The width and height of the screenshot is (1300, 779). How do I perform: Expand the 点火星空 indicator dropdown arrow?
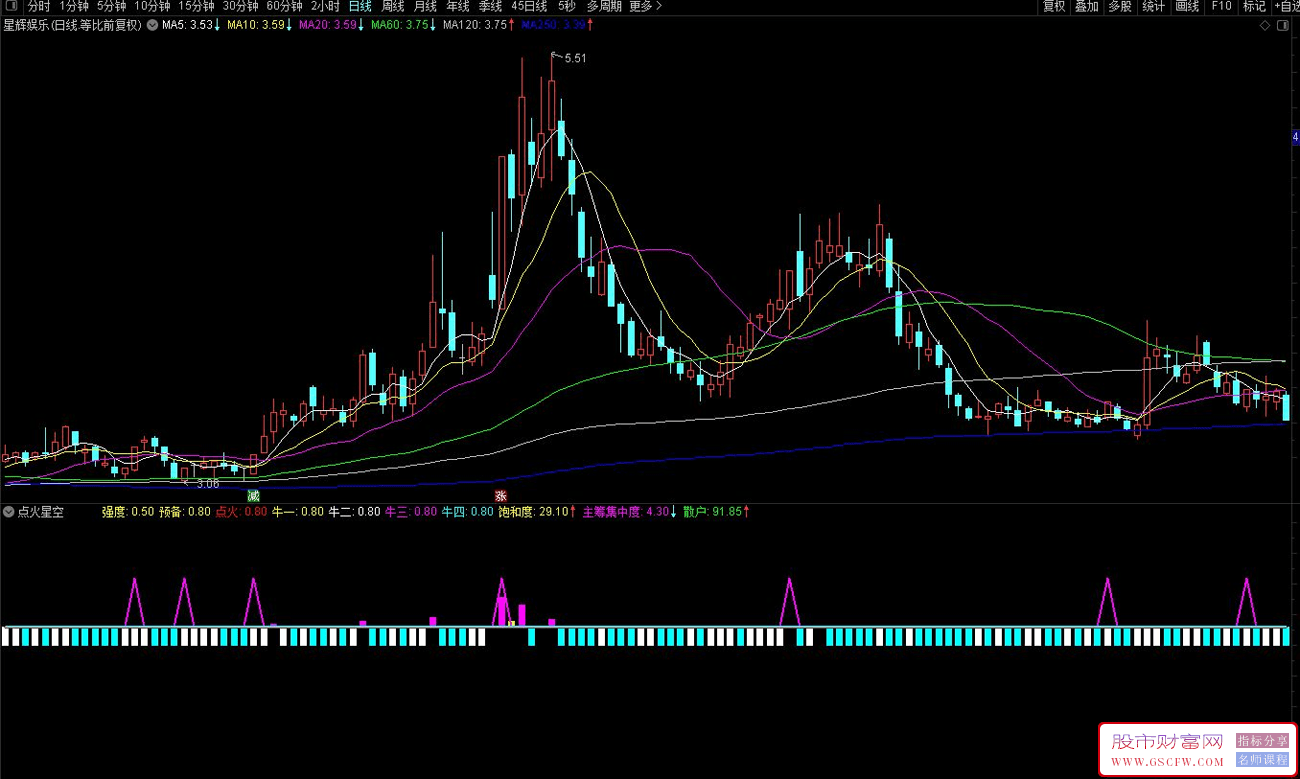(x=9, y=512)
